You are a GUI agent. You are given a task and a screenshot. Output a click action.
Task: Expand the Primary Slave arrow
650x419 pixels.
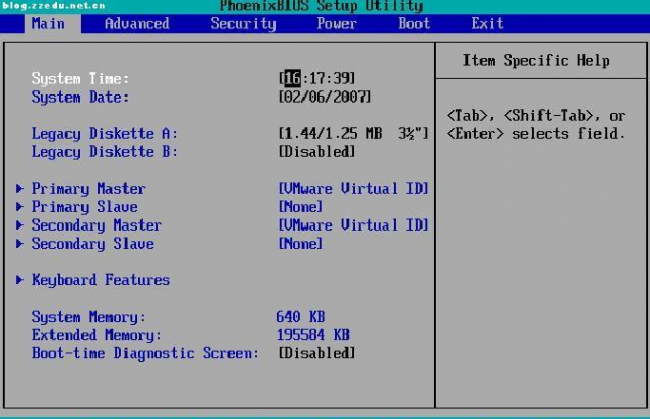click(x=19, y=206)
